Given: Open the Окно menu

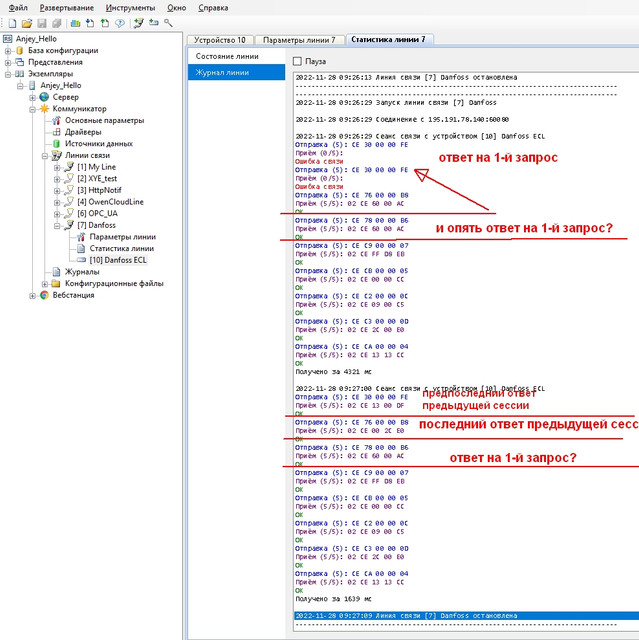Looking at the screenshot, I should click(x=176, y=8).
